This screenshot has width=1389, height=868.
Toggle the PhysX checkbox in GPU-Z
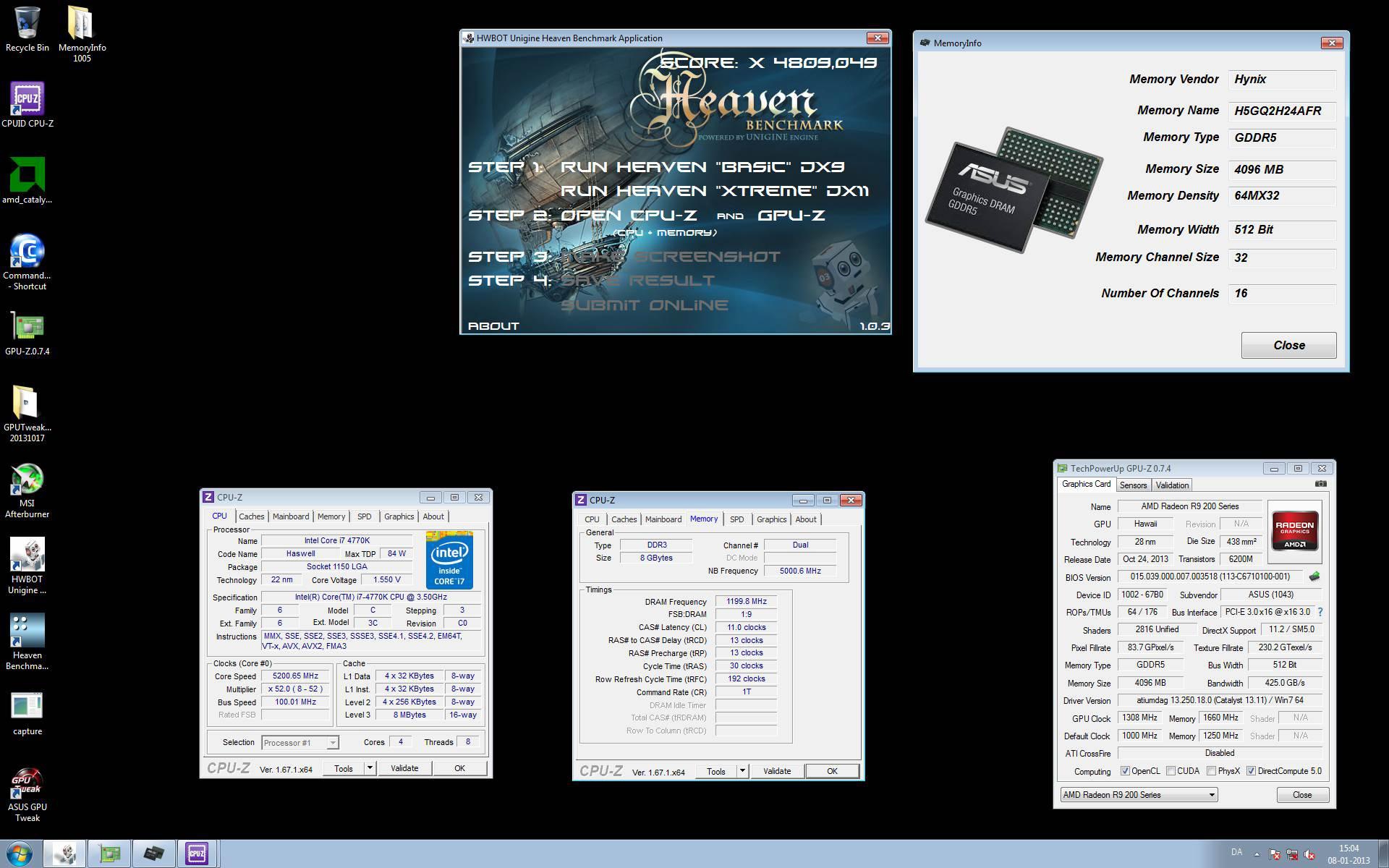tap(1211, 771)
